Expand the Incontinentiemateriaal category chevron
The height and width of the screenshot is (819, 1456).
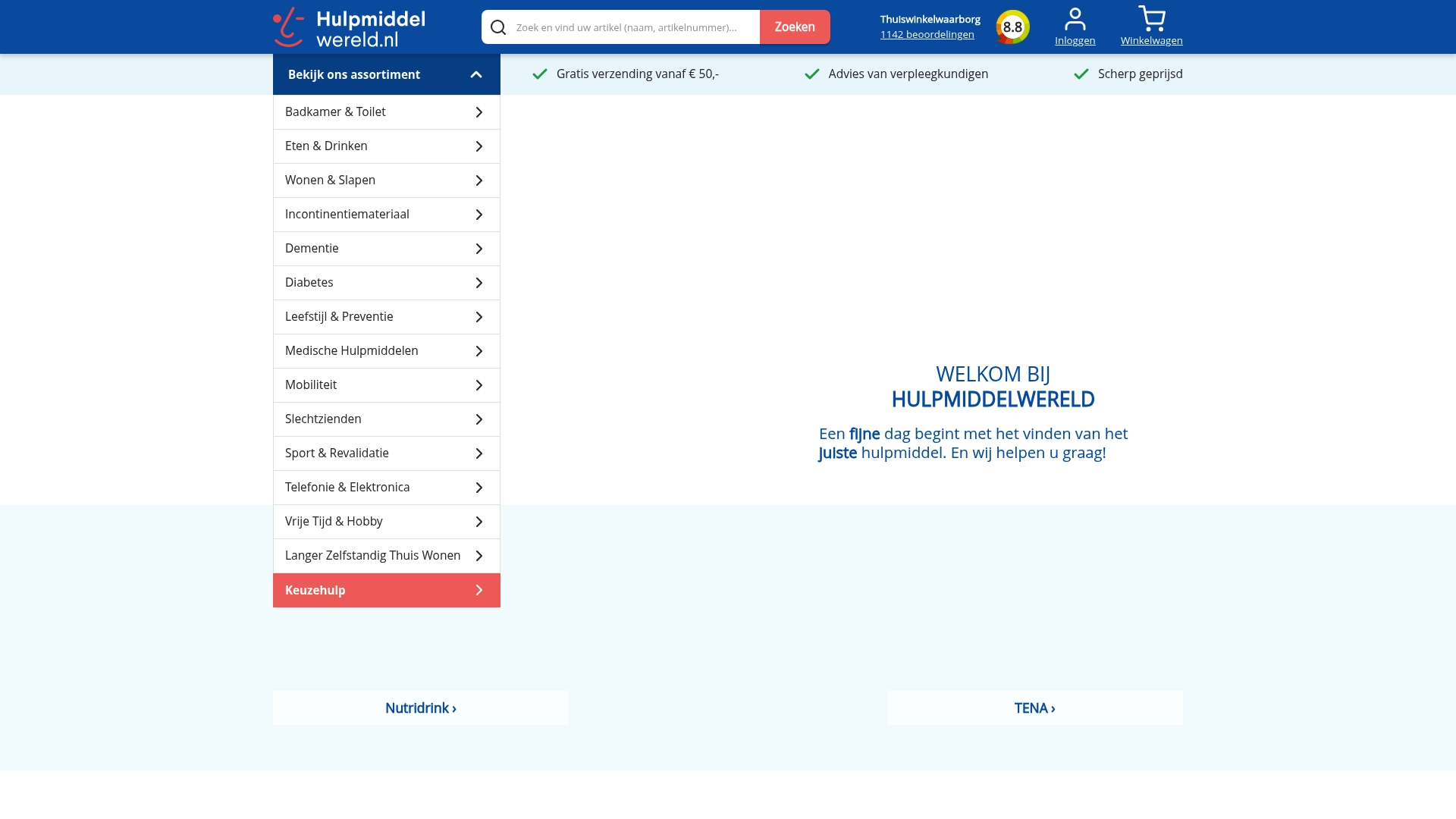479,215
